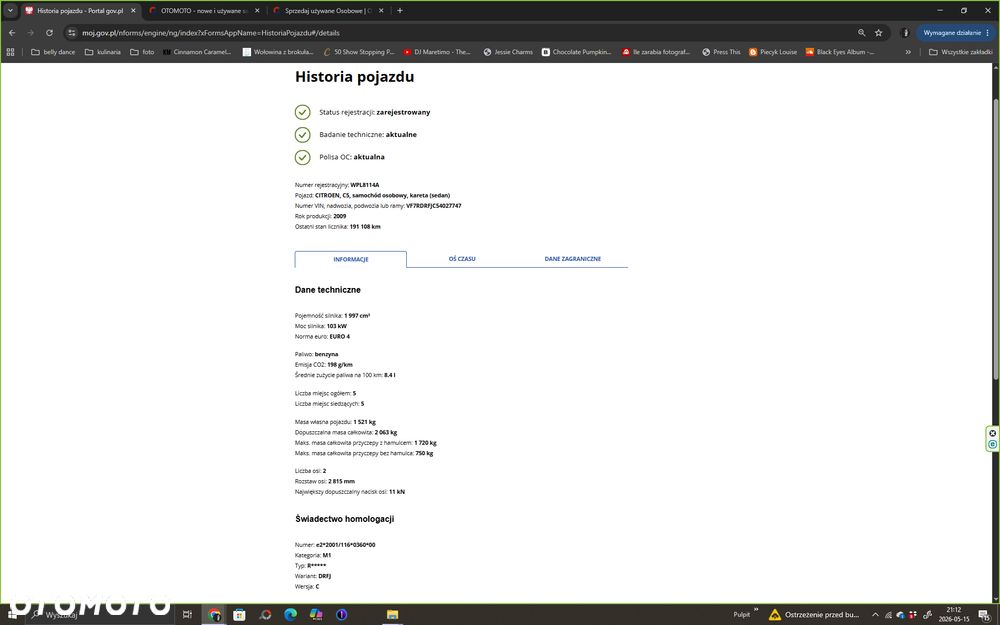Open the new tab plus button
1000x625 pixels.
(x=400, y=10)
